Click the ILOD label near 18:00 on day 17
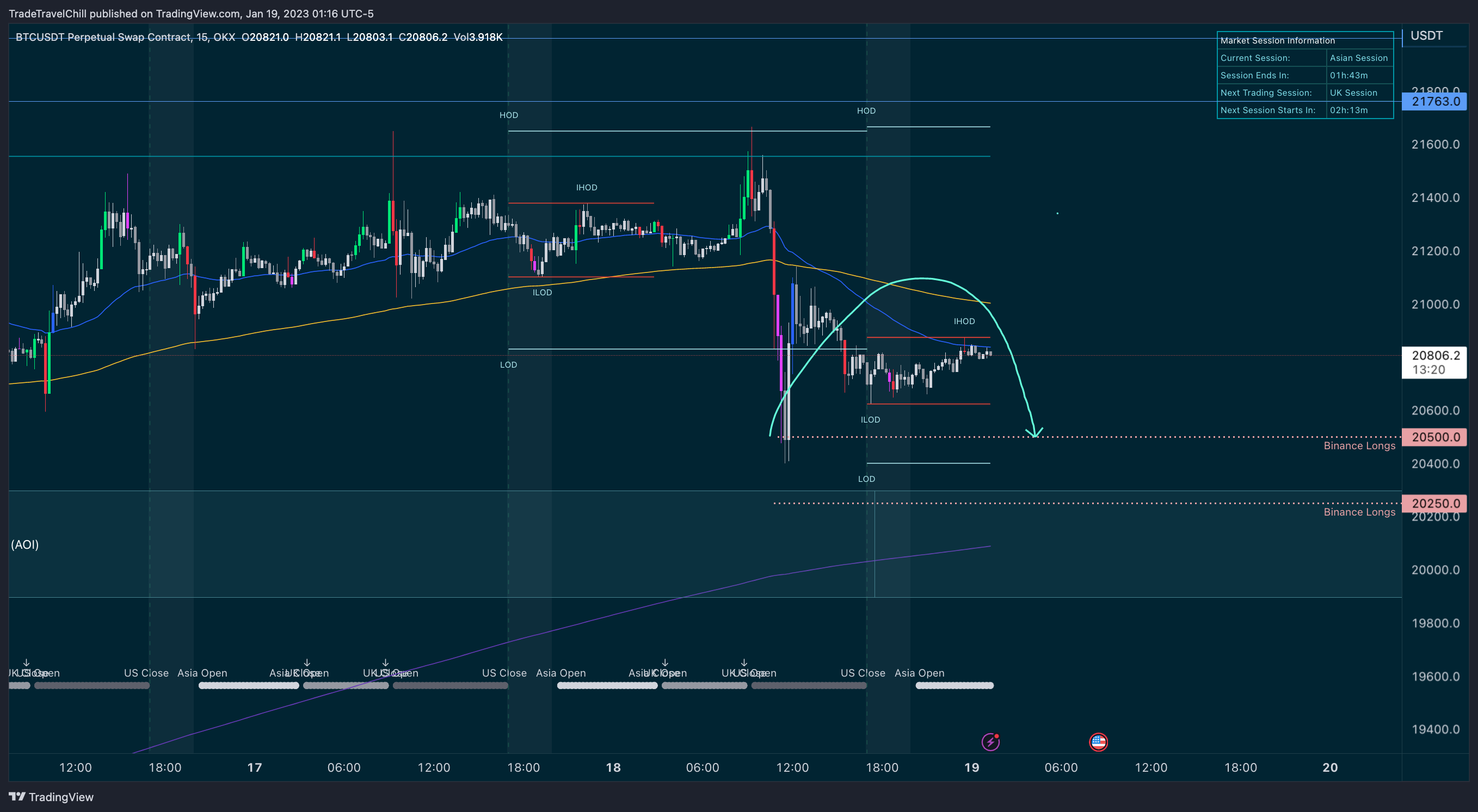 542,293
